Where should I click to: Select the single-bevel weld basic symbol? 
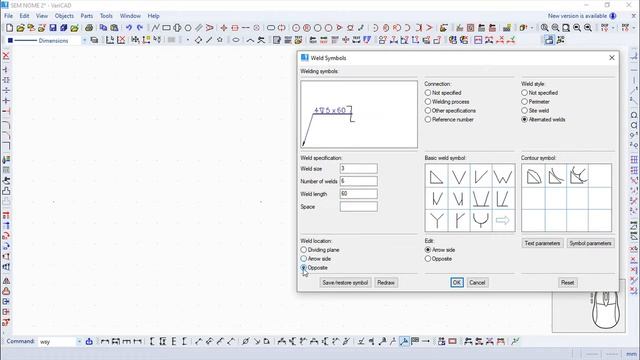point(481,177)
